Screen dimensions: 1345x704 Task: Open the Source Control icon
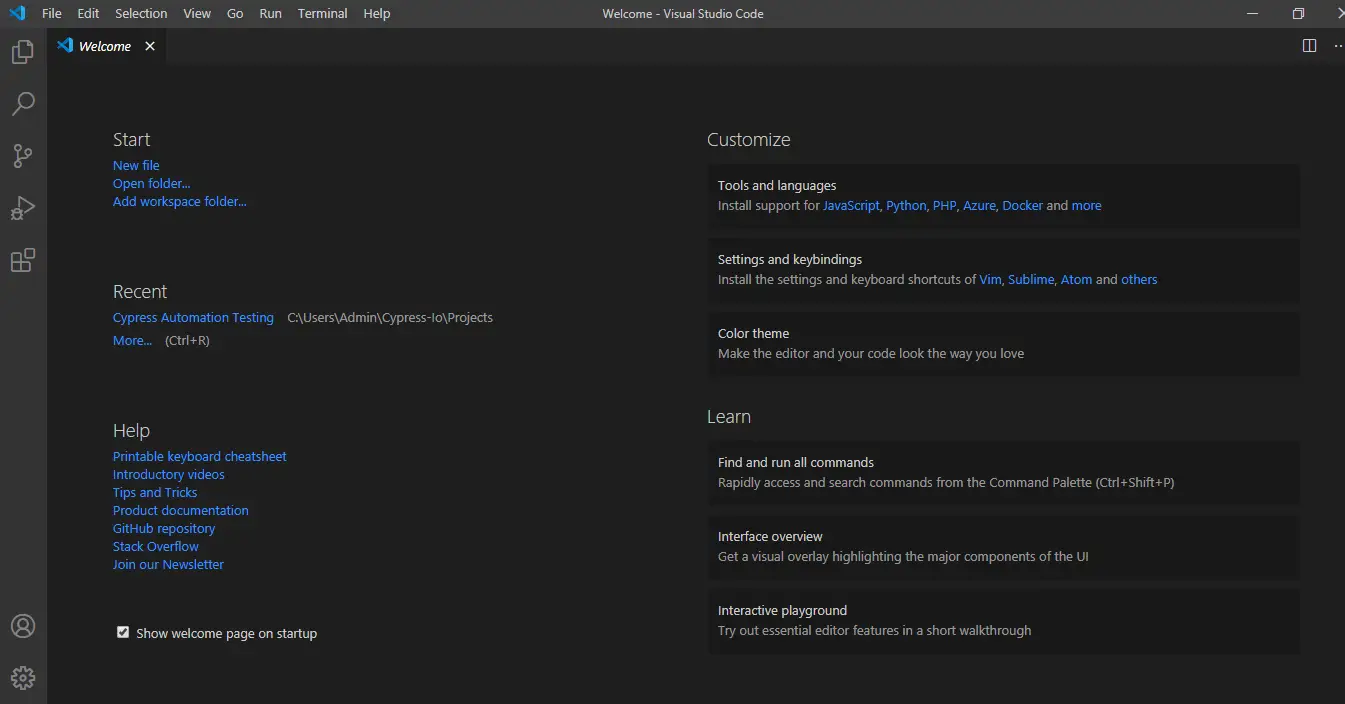point(22,156)
